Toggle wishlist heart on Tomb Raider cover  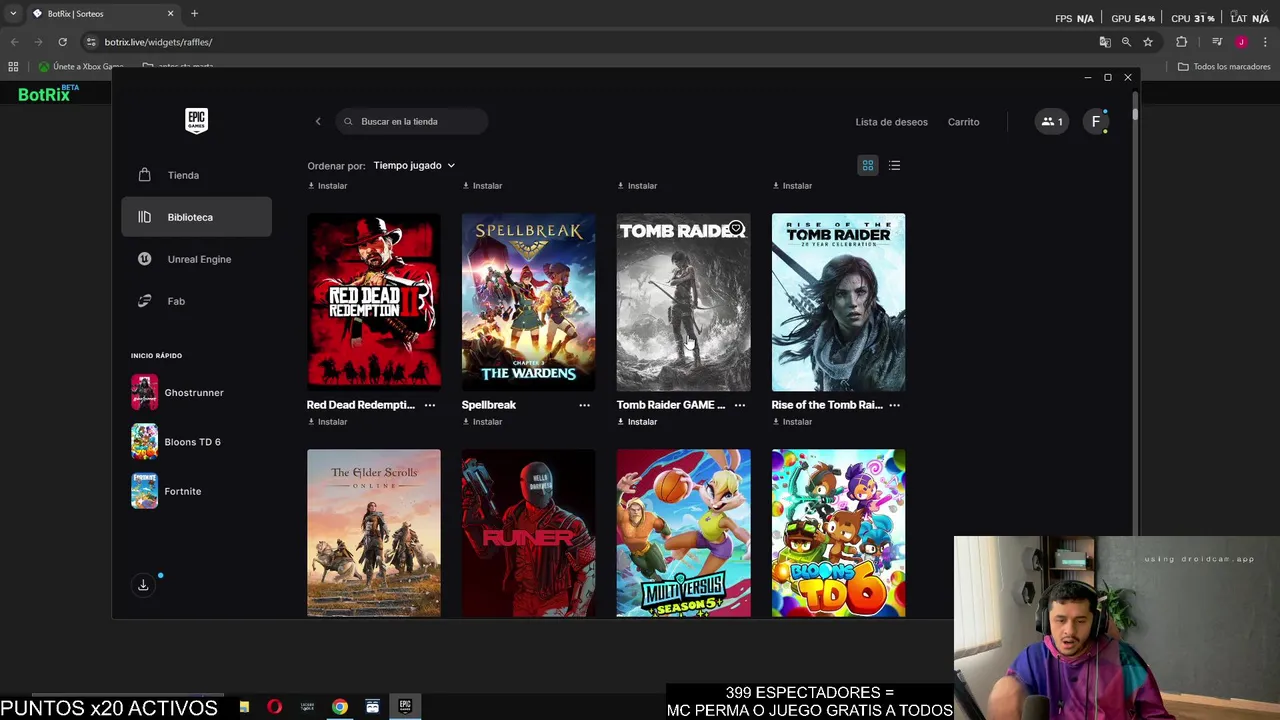[736, 229]
